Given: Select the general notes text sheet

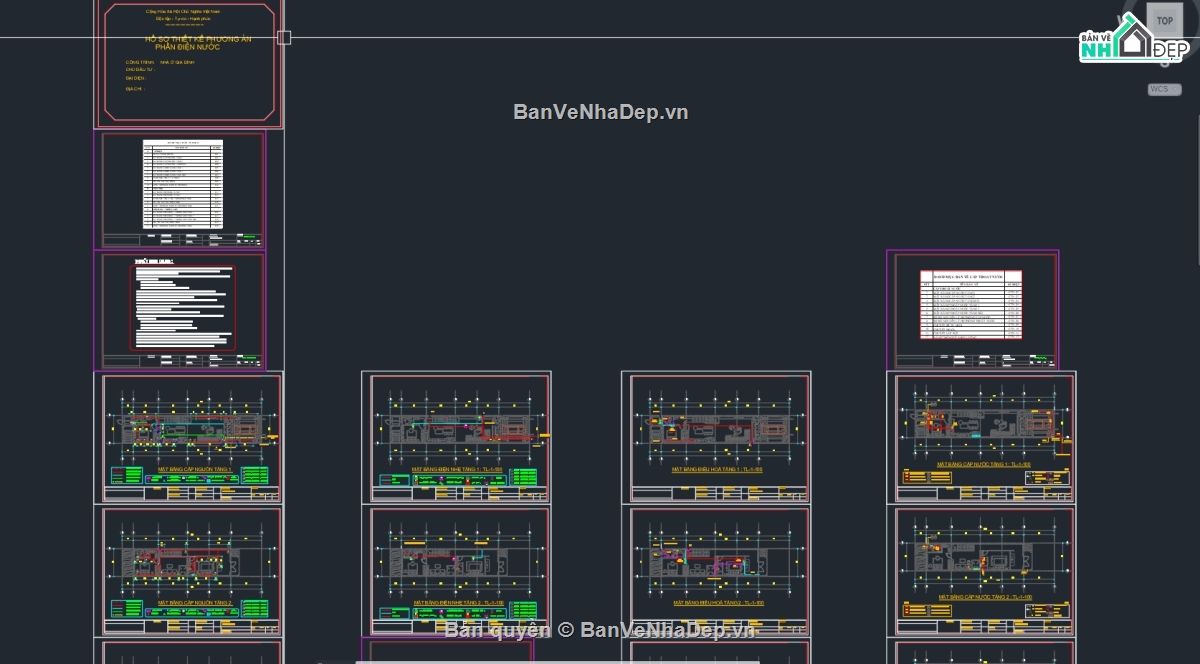Looking at the screenshot, I should pyautogui.click(x=181, y=310).
